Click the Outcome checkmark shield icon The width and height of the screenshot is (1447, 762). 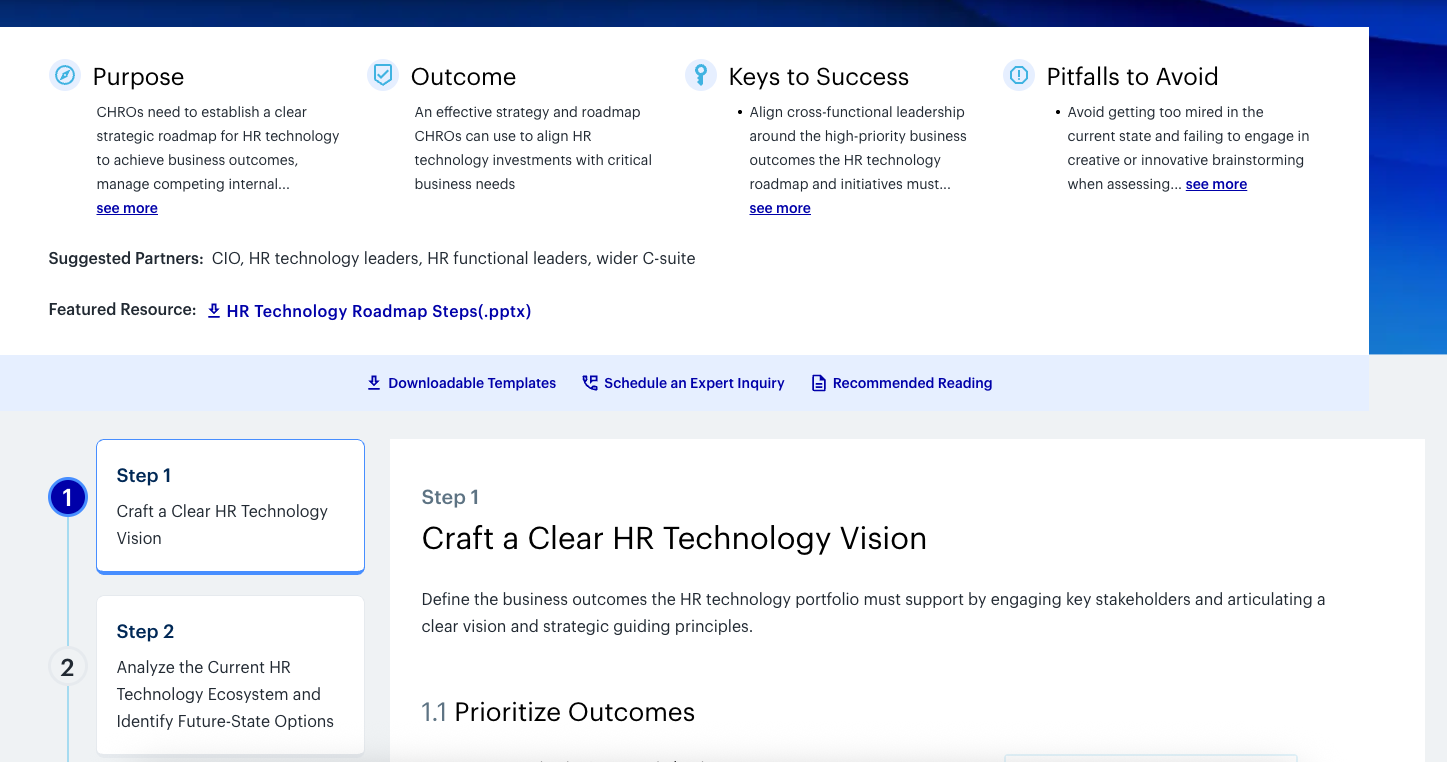point(382,75)
